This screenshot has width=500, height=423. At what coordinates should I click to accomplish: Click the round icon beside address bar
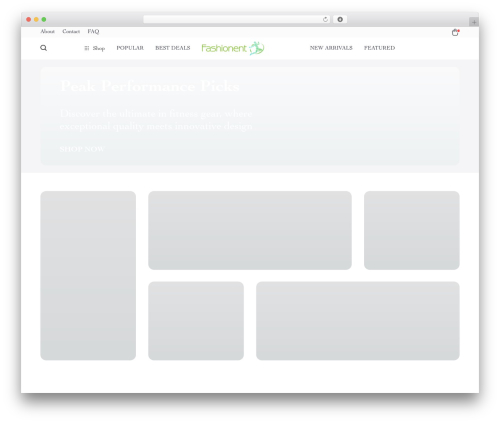click(340, 19)
